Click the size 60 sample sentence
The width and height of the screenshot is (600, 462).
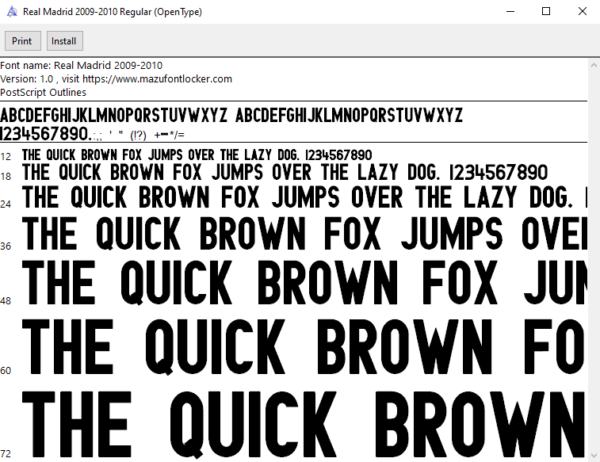tap(305, 346)
